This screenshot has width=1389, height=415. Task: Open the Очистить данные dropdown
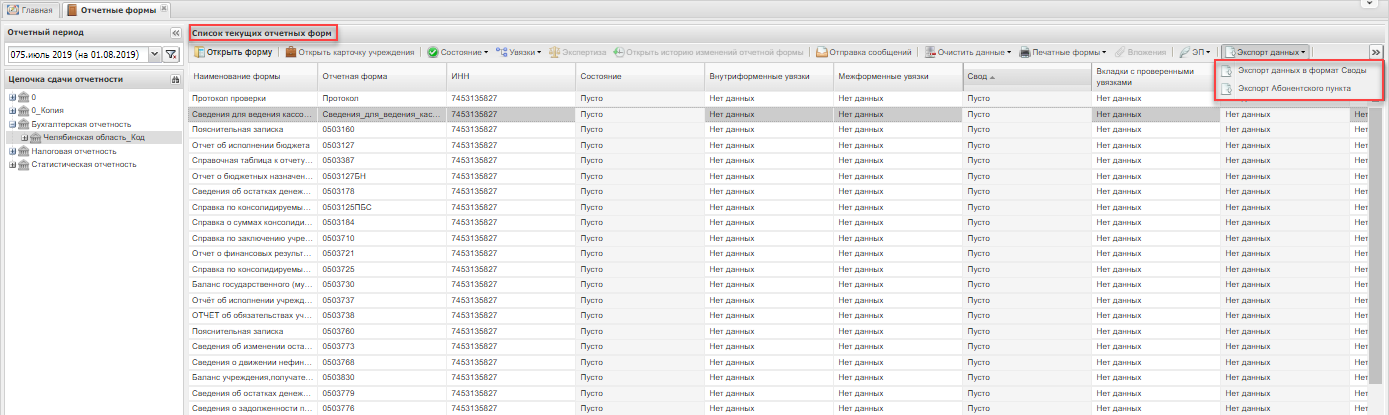click(967, 52)
